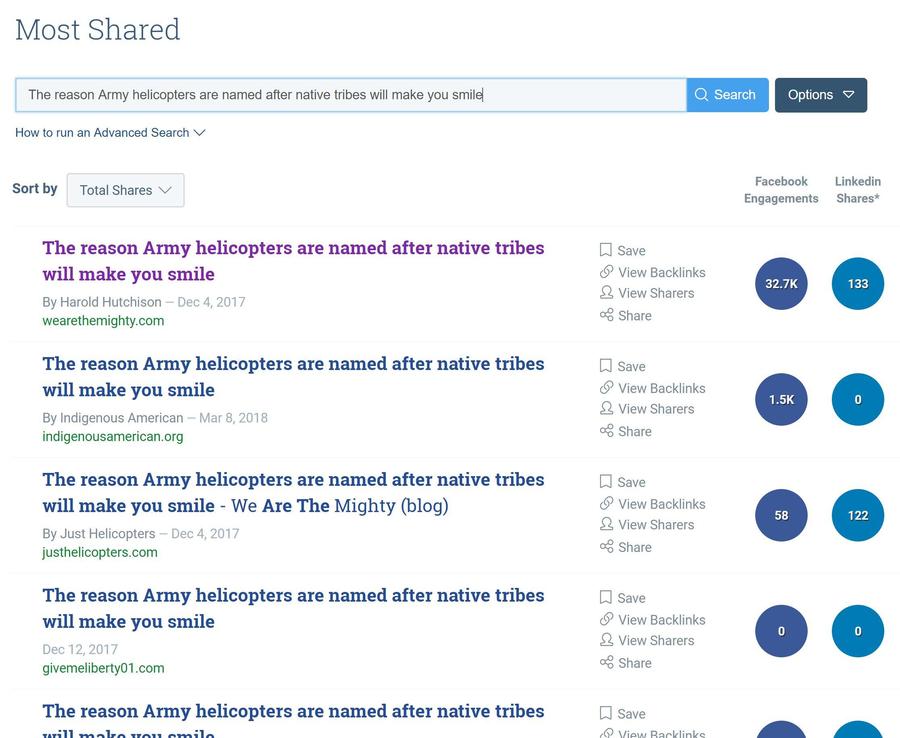Click author name Indigenous American

click(x=122, y=418)
